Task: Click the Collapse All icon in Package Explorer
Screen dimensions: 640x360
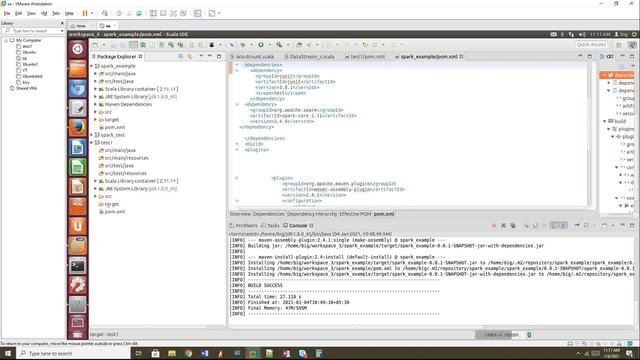Action: pyautogui.click(x=181, y=56)
